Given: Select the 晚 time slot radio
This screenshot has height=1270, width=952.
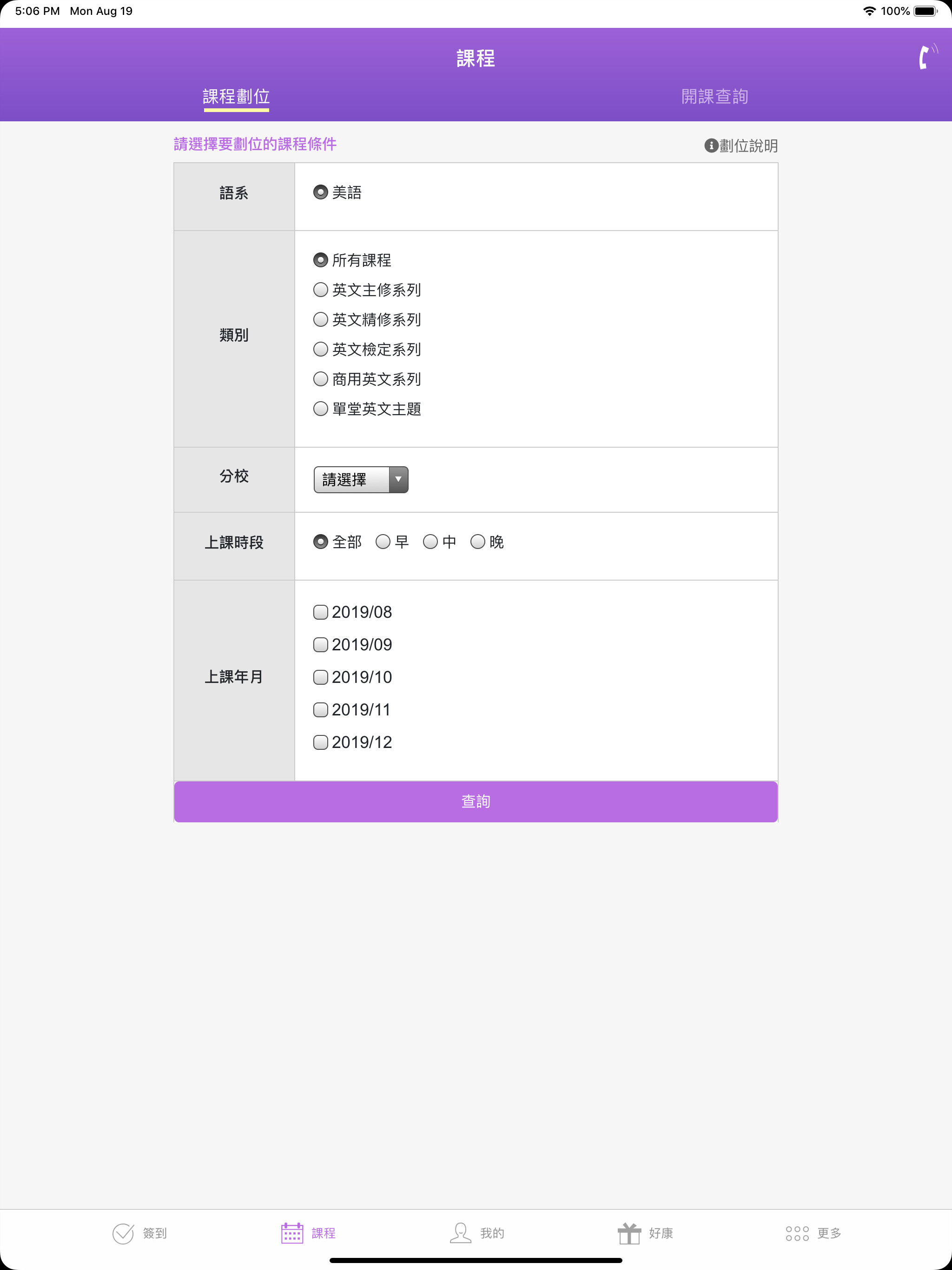Looking at the screenshot, I should (478, 542).
